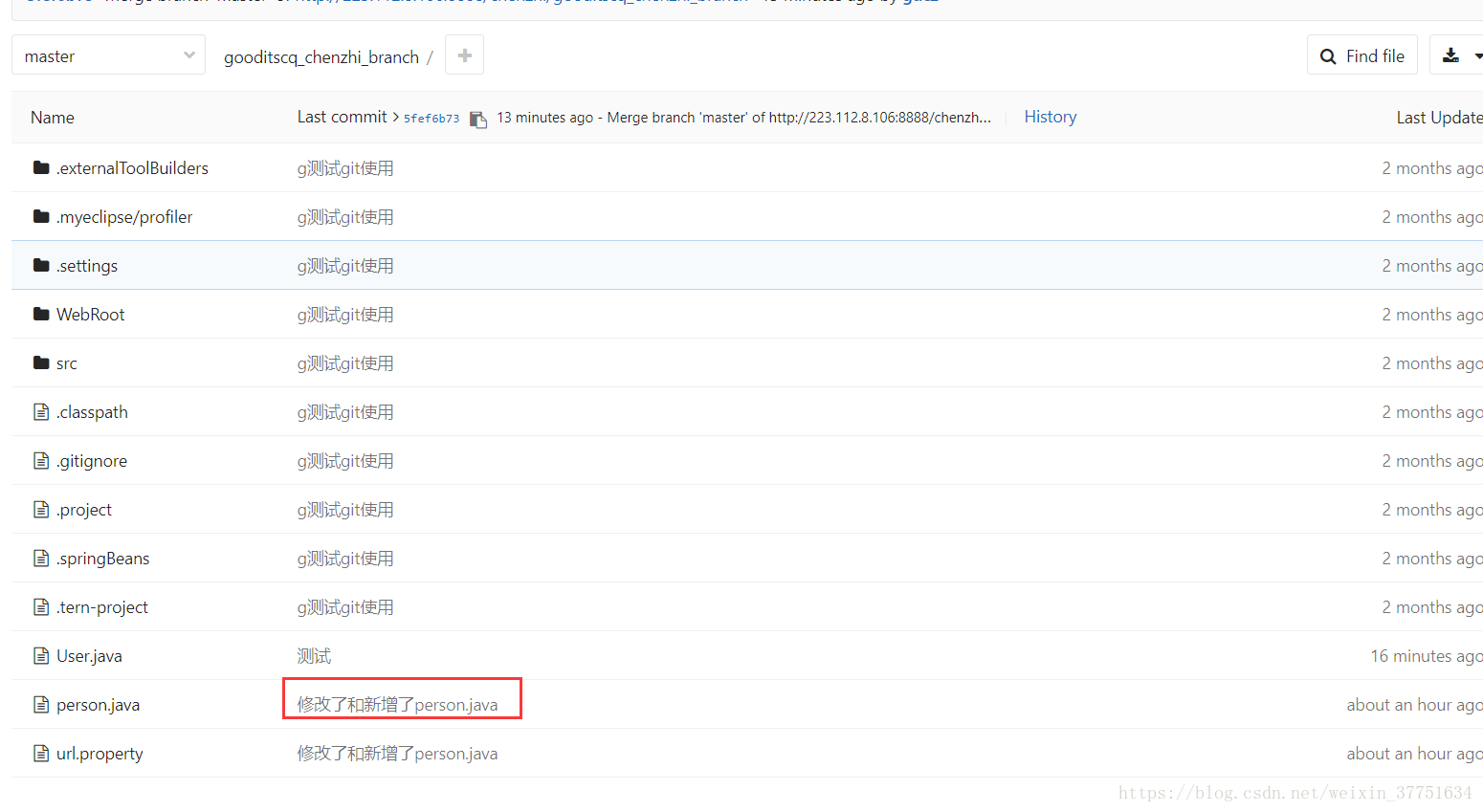Click the User.java file icon

(x=41, y=655)
